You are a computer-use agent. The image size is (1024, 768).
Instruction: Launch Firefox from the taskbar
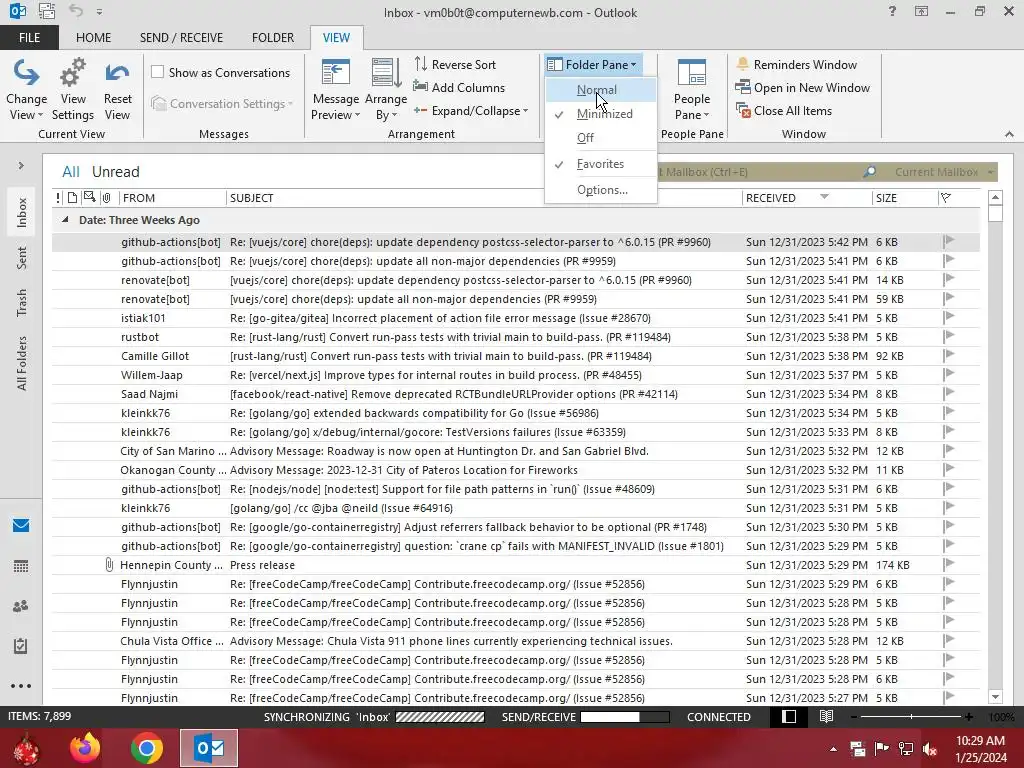[x=86, y=748]
